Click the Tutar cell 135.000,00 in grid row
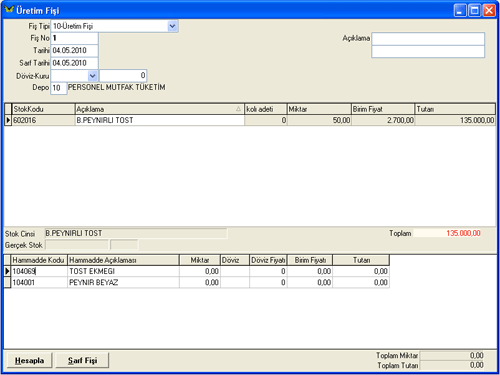Viewport: 500px width, 375px height. 455,120
